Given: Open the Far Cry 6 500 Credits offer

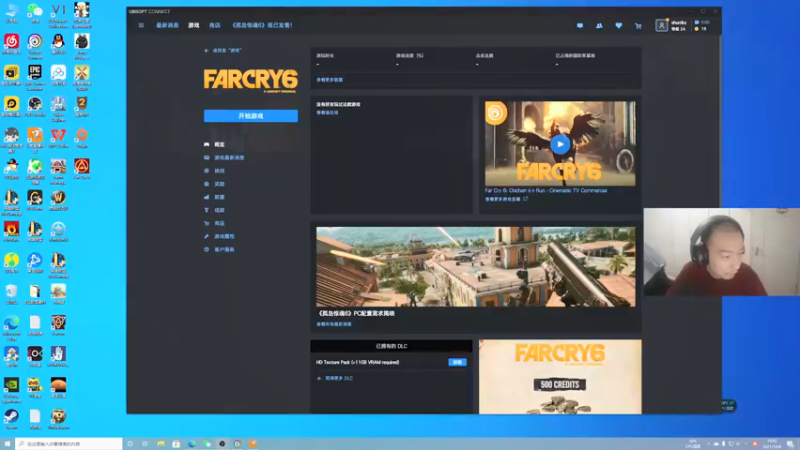Looking at the screenshot, I should click(560, 377).
